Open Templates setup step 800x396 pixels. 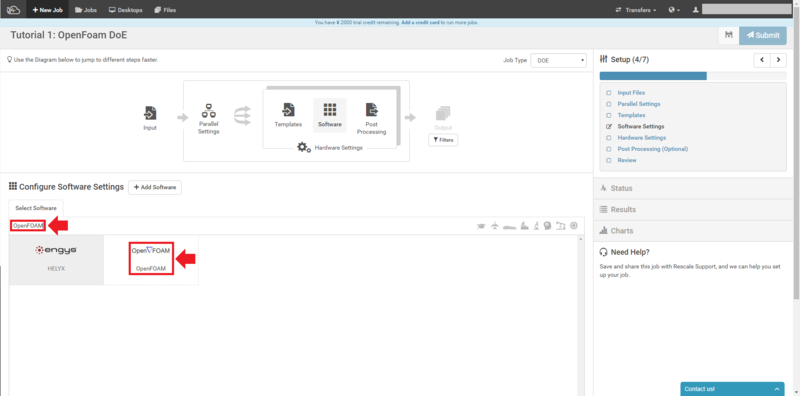pos(631,115)
